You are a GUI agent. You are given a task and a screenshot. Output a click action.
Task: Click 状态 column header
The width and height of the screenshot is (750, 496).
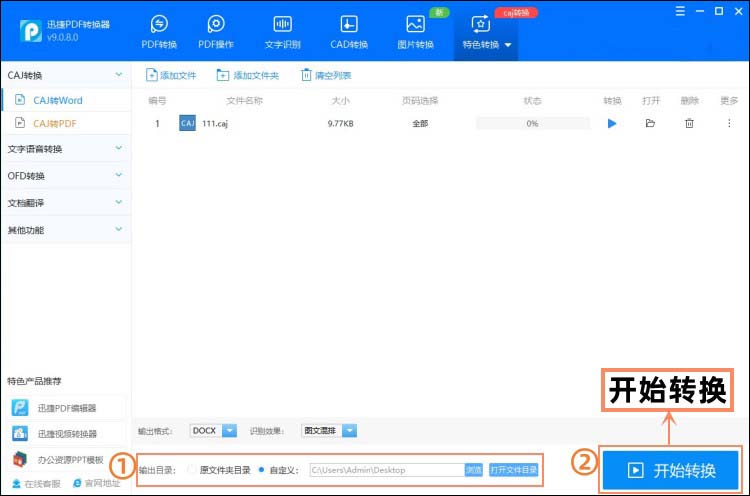pos(532,100)
